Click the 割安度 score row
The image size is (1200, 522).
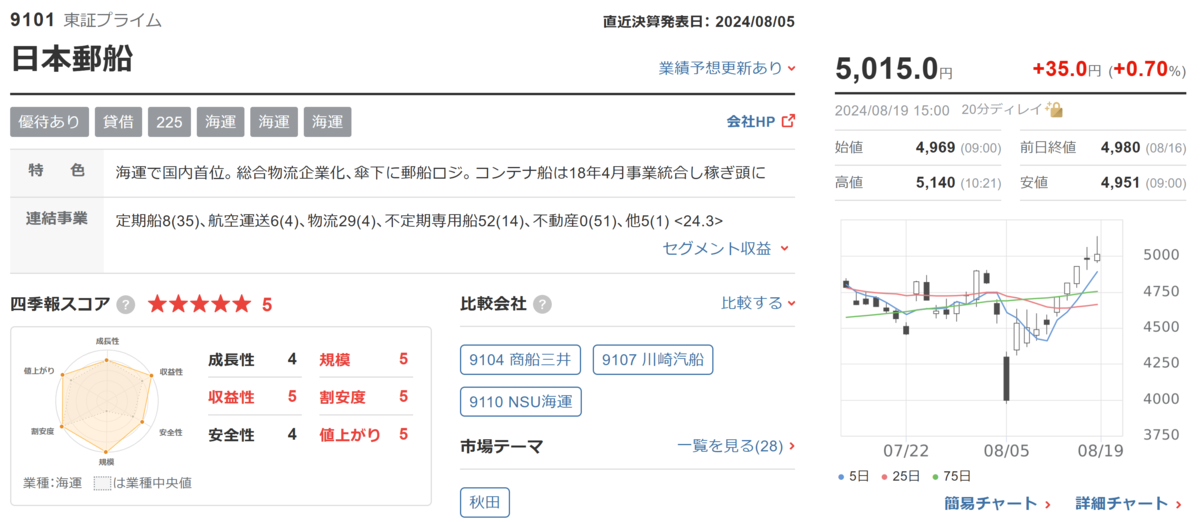point(365,397)
